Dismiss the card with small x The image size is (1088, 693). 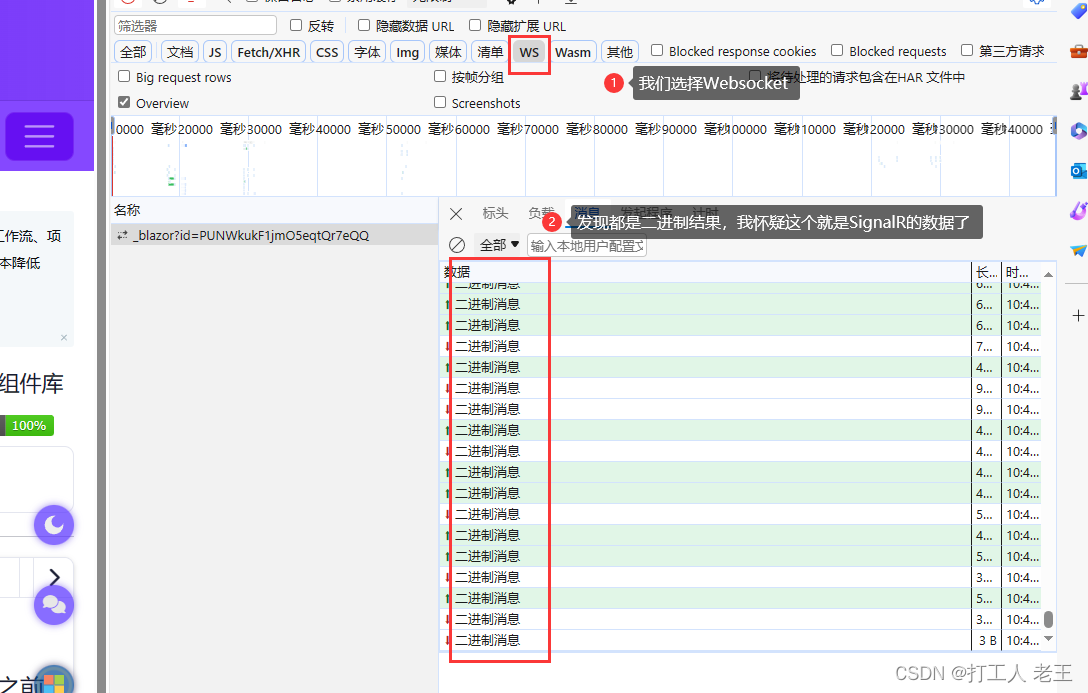point(64,338)
